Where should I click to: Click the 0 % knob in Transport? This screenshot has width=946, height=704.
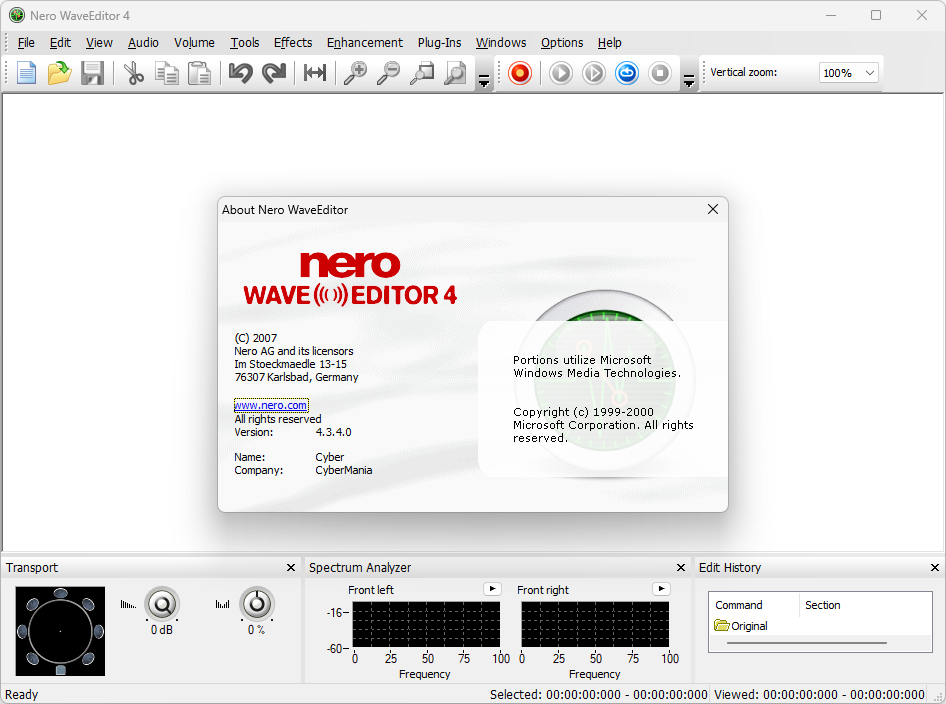click(257, 604)
